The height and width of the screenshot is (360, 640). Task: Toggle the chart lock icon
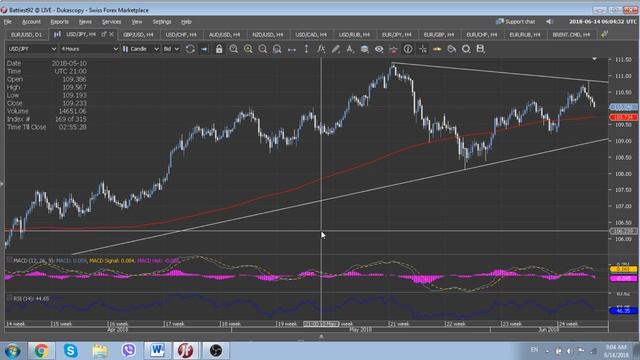(x=219, y=49)
